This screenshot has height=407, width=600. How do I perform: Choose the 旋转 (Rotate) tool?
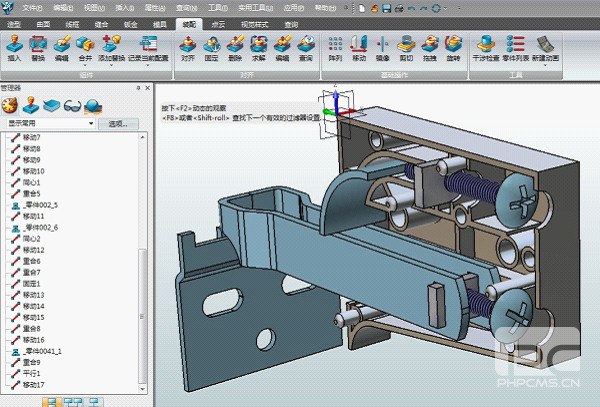(x=451, y=46)
